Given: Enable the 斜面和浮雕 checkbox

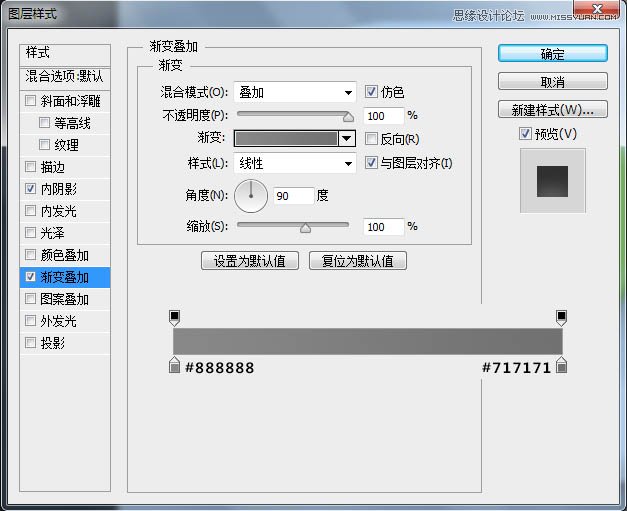Looking at the screenshot, I should (x=30, y=100).
